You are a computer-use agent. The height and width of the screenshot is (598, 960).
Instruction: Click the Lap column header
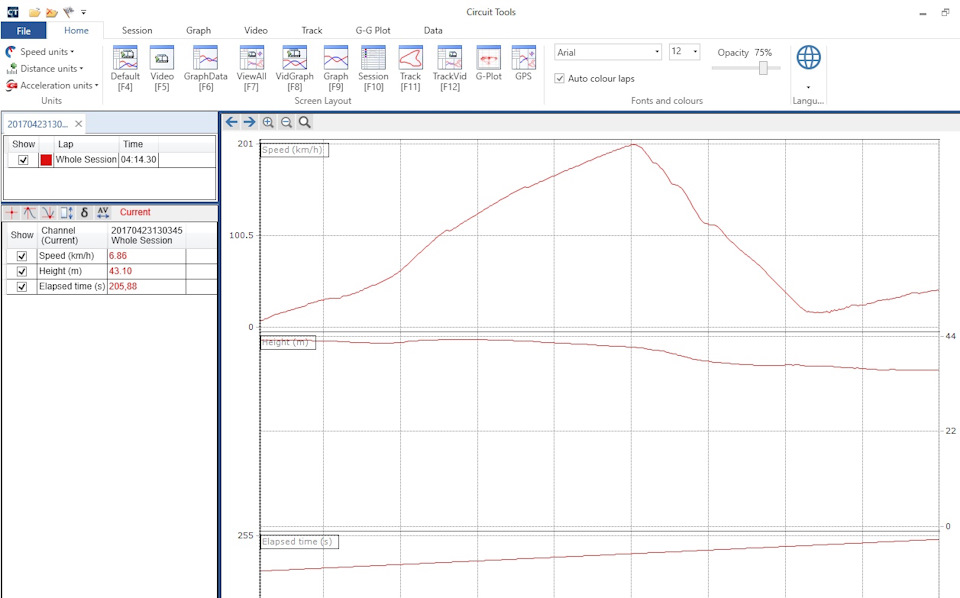(x=86, y=144)
